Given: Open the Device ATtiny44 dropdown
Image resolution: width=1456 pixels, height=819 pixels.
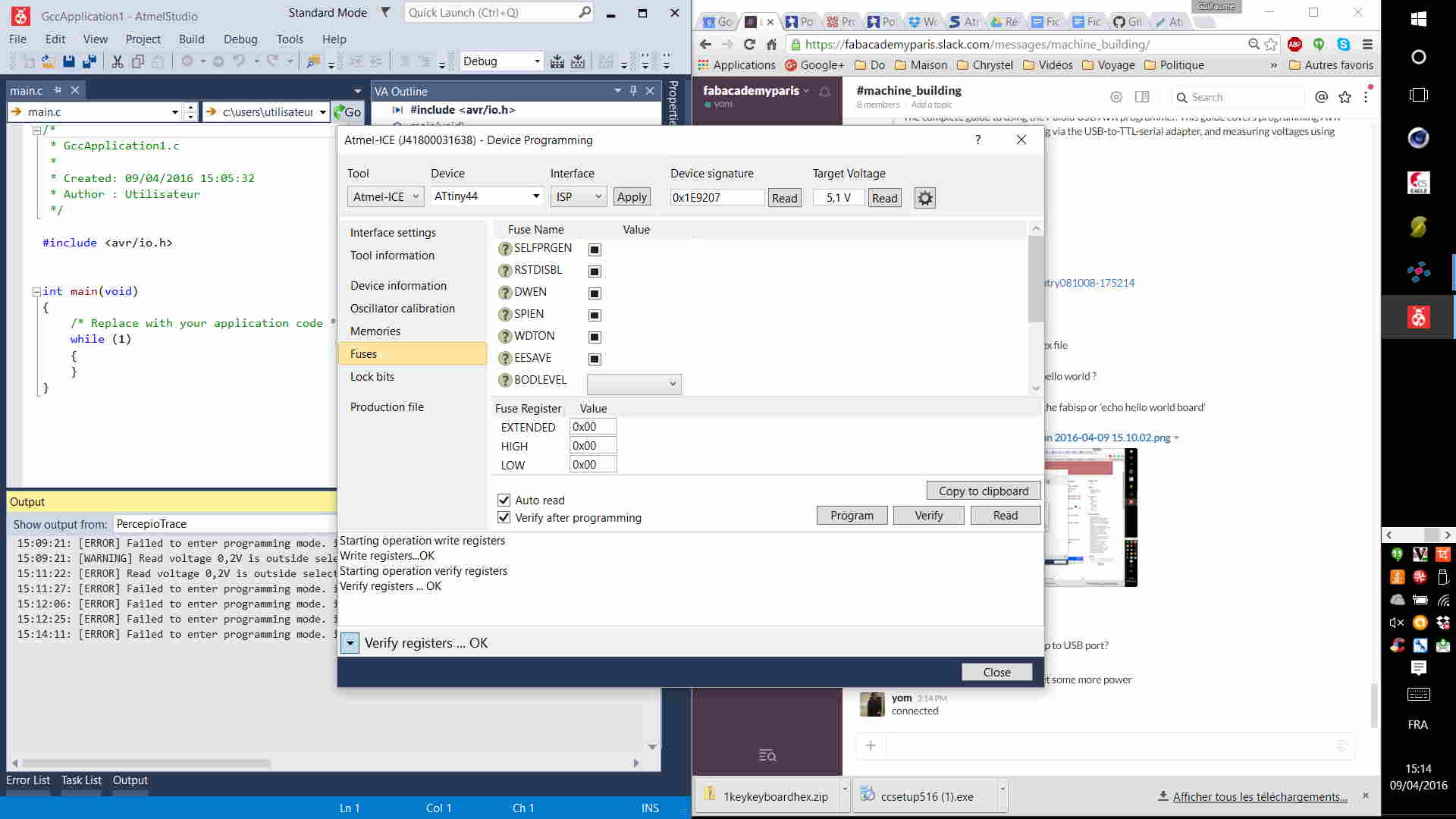Looking at the screenshot, I should tap(536, 196).
